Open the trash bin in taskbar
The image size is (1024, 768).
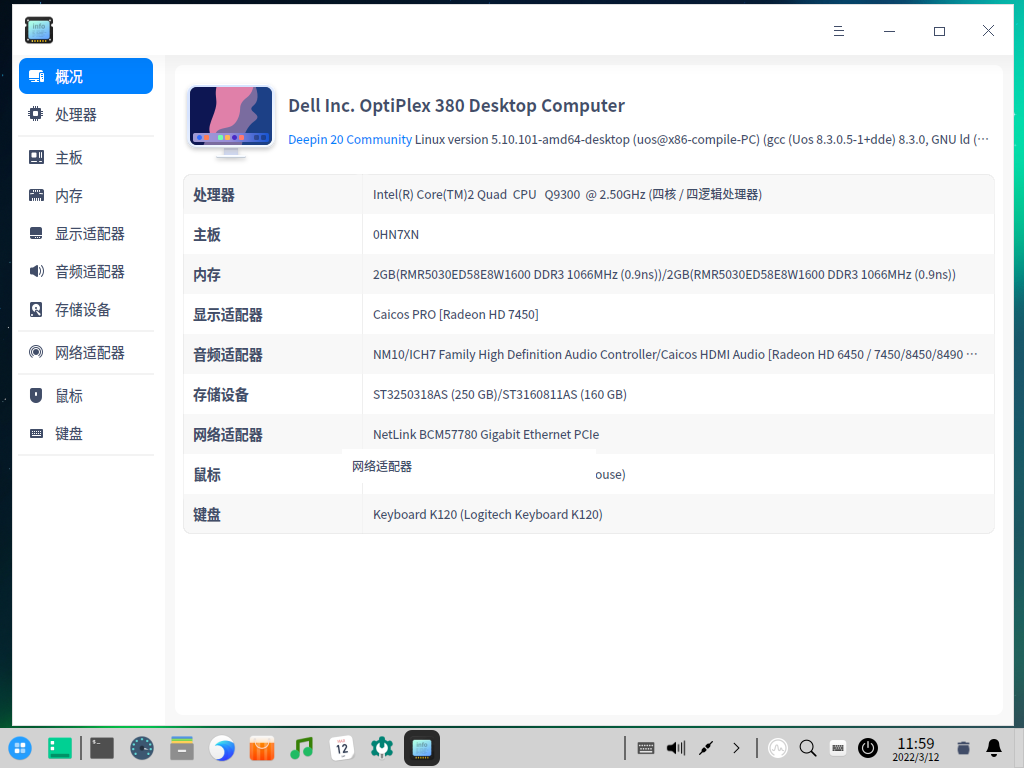point(963,748)
